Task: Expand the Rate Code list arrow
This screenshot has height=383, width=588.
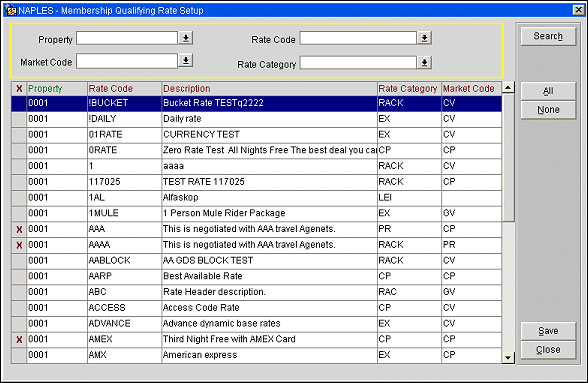Action: (x=424, y=38)
